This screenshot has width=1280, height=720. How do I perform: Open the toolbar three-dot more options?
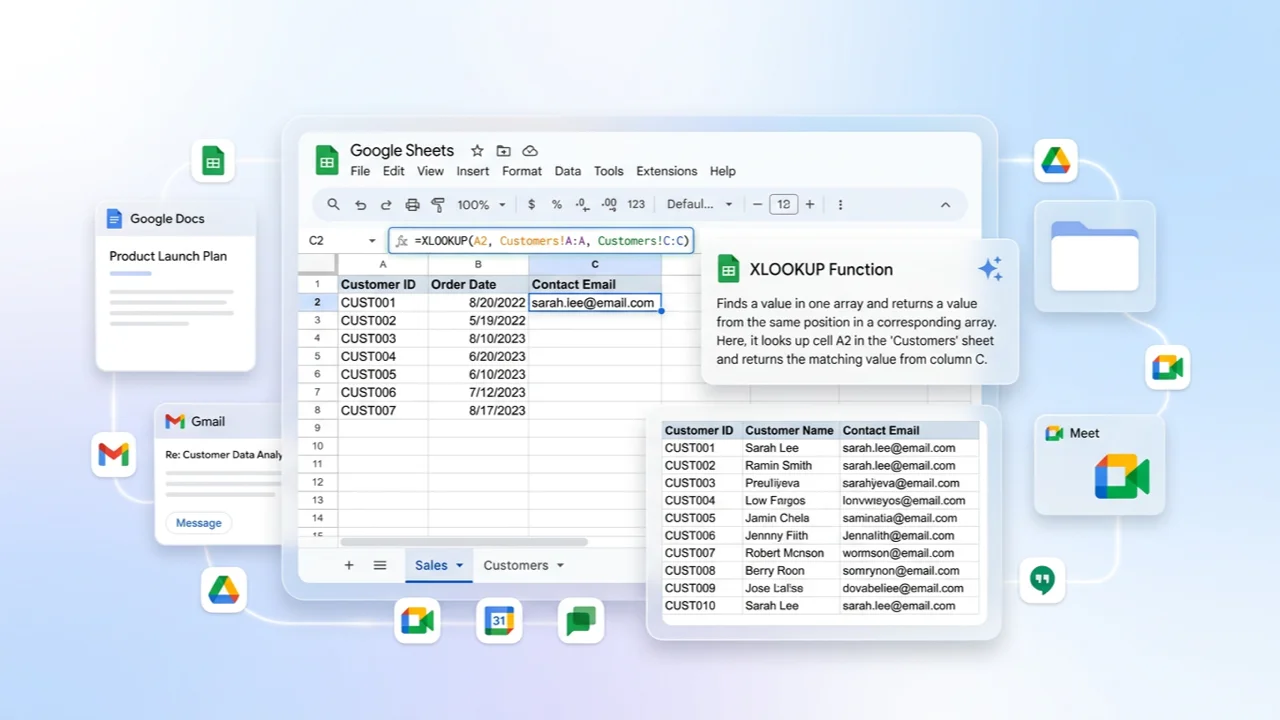point(840,204)
